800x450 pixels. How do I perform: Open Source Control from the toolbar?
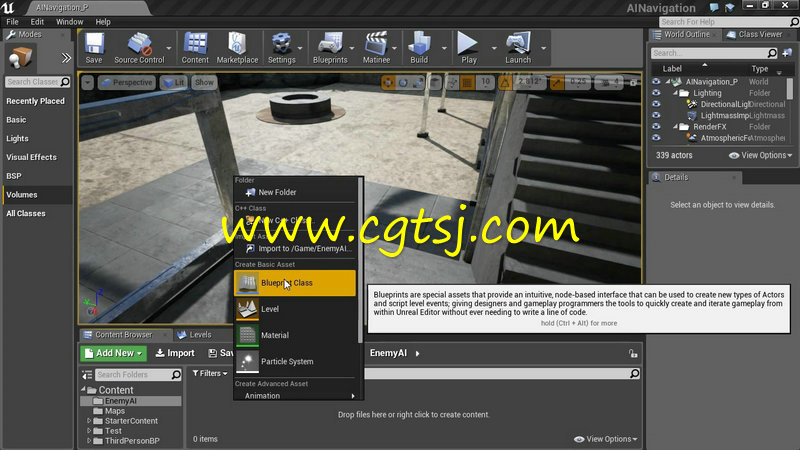139,48
